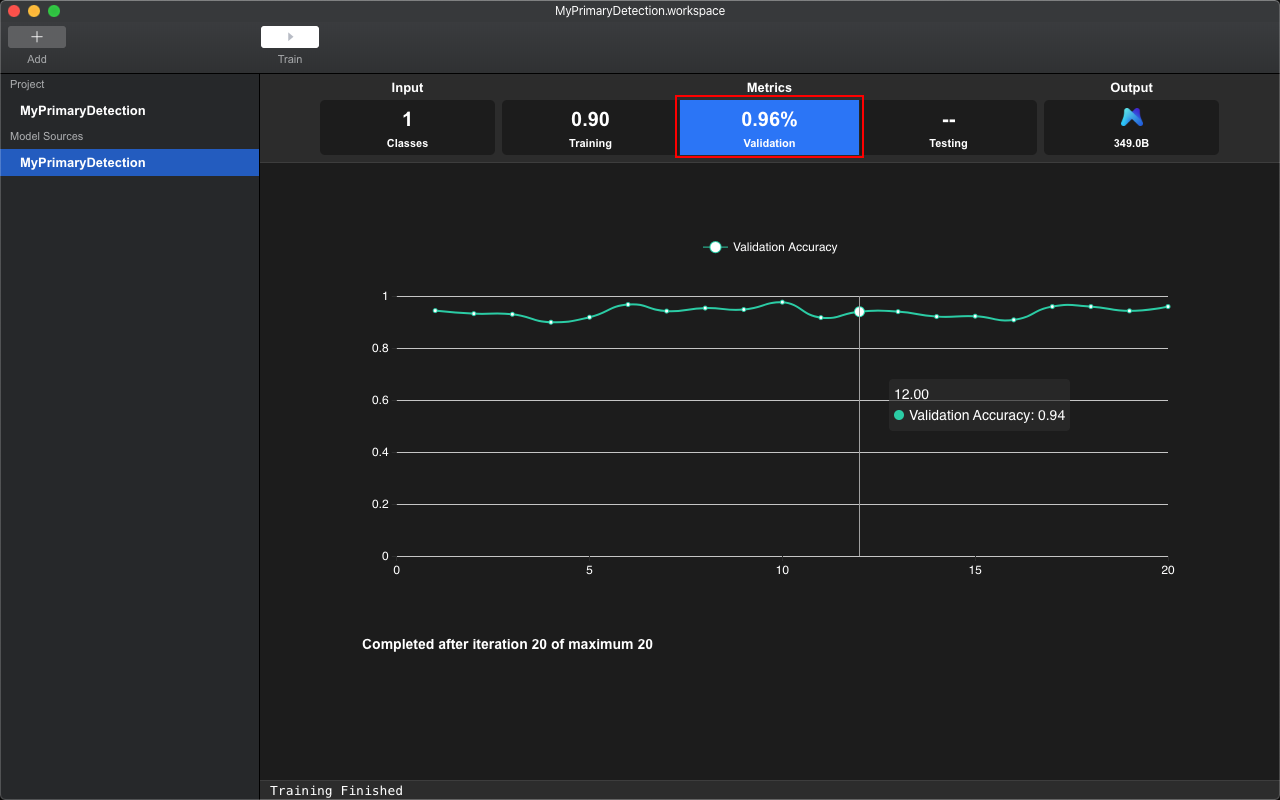Click the 349.0B output size text
This screenshot has height=800, width=1280.
pyautogui.click(x=1131, y=143)
